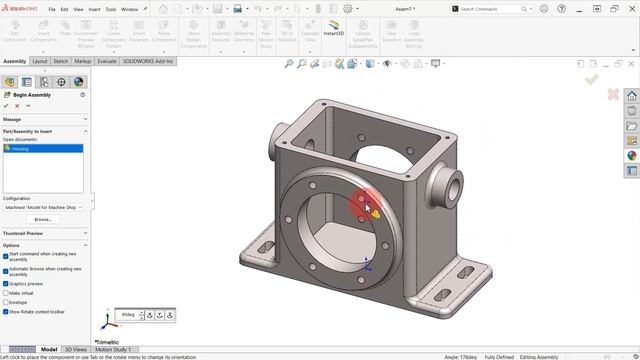Open the DisplayManager color ball tab
This screenshot has width=640, height=360.
pos(78,82)
